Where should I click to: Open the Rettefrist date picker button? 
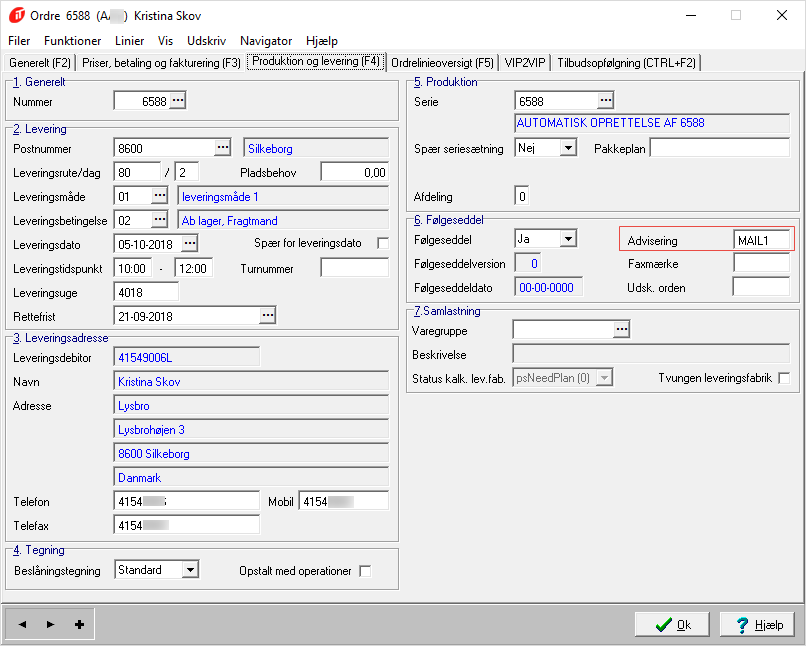(x=268, y=315)
